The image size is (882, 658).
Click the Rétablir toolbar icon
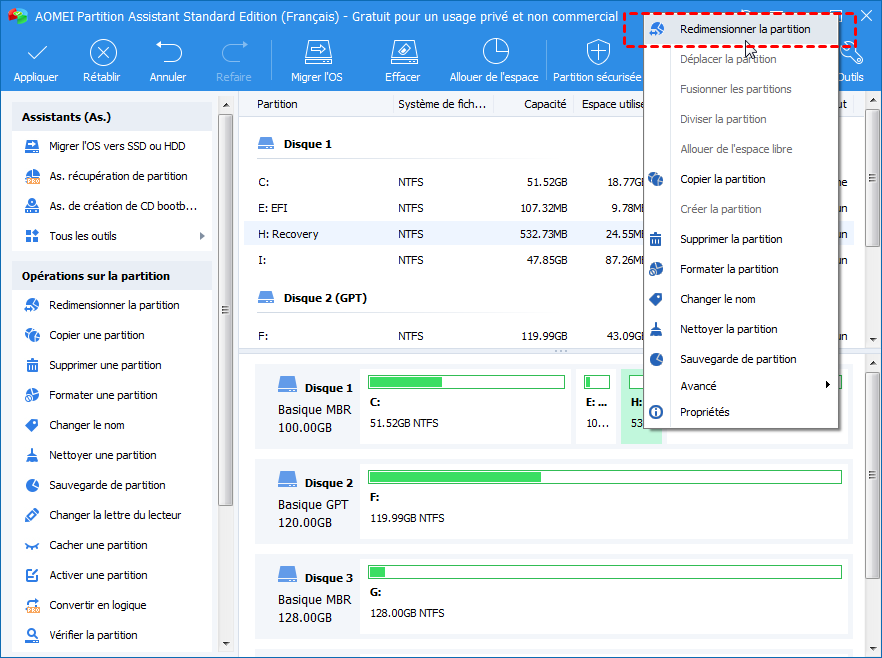click(103, 53)
